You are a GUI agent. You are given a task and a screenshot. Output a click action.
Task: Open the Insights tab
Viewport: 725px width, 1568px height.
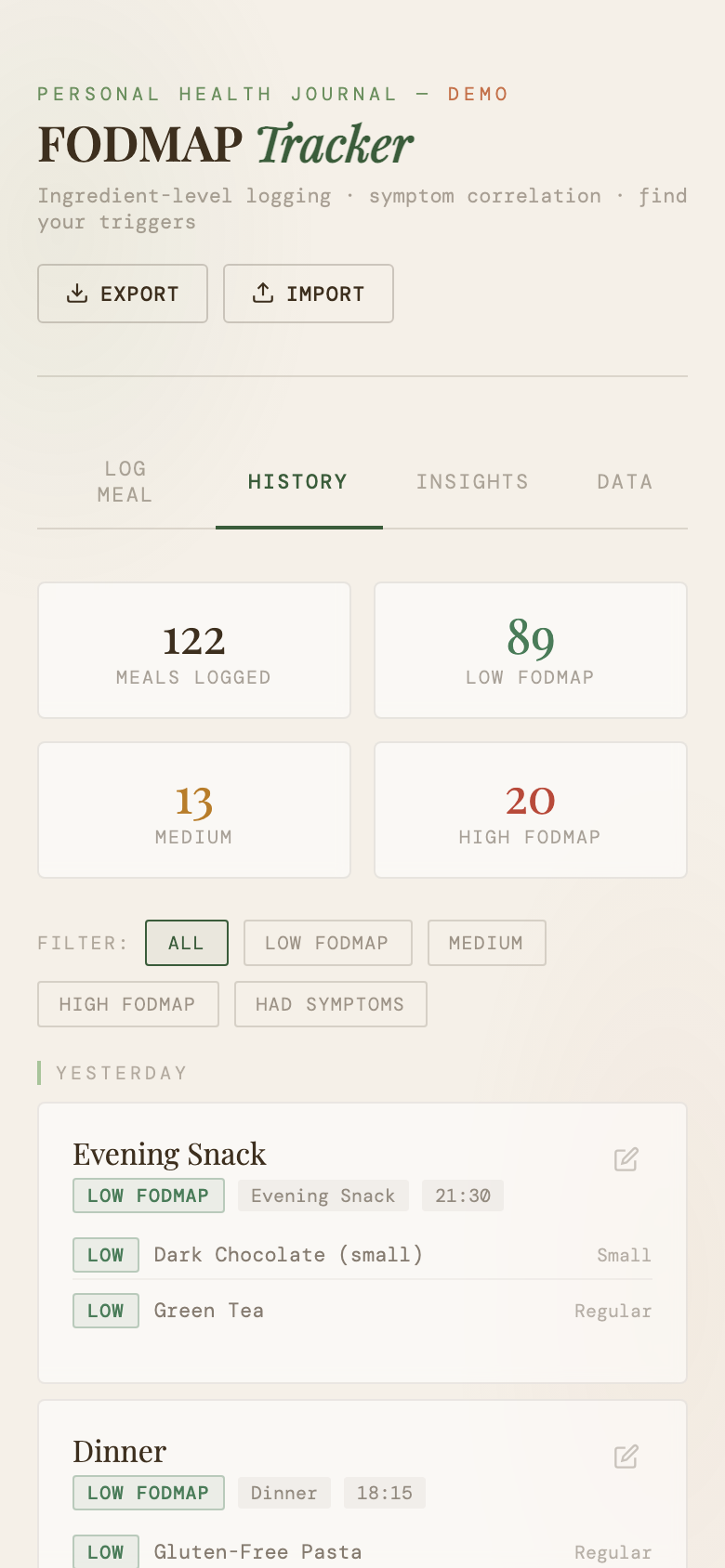[472, 481]
